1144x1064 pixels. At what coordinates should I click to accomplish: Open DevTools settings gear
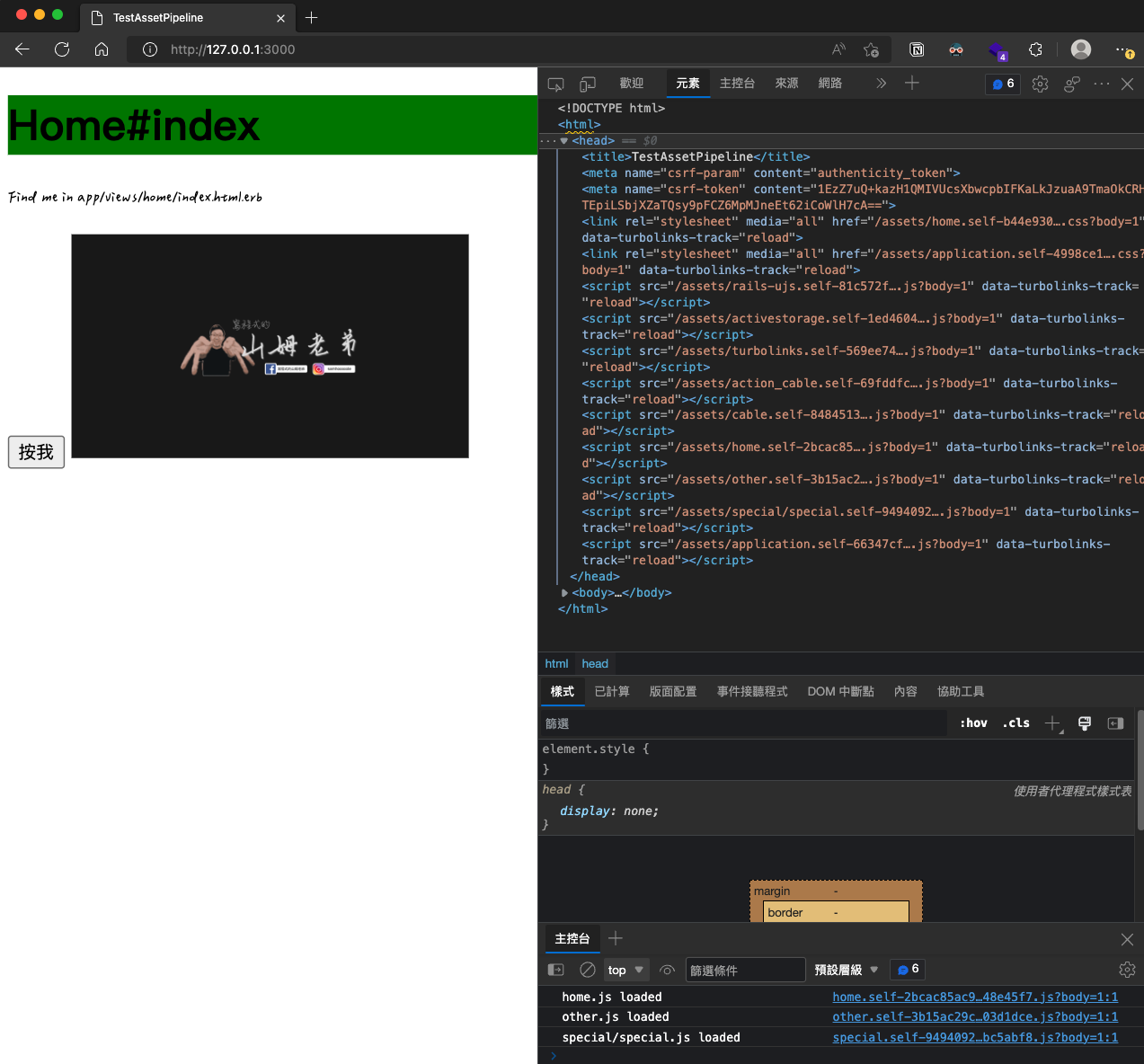point(1040,84)
